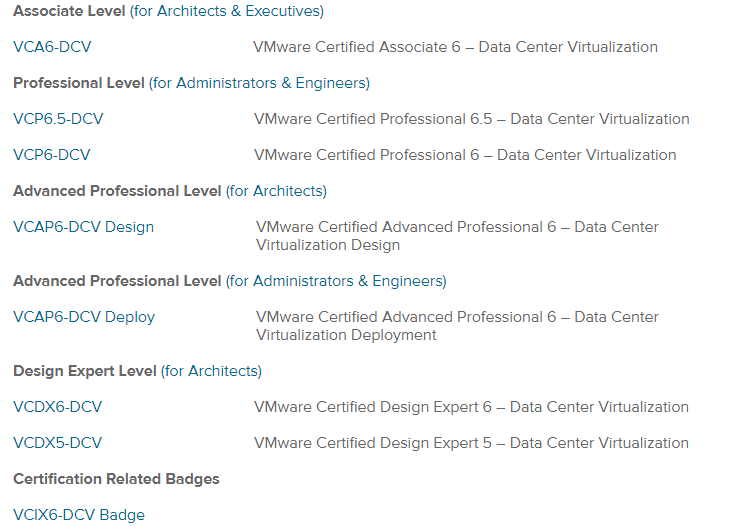Click 'Executives' beside the Associate Level heading
This screenshot has width=742, height=529.
click(x=284, y=11)
